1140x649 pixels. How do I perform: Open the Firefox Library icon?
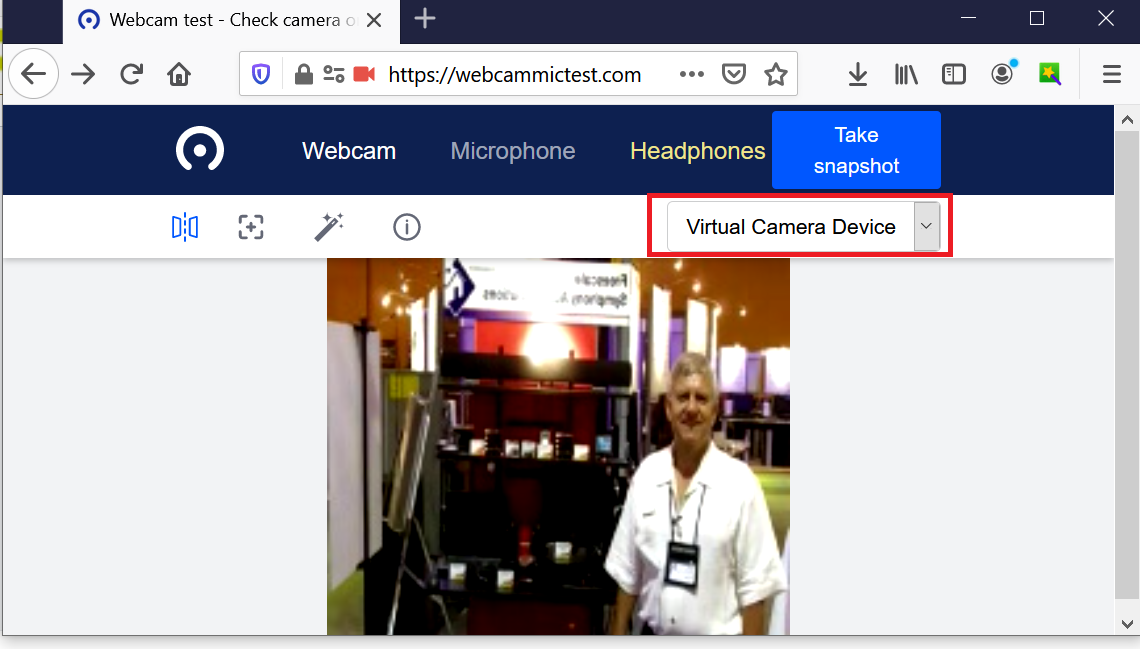(905, 73)
